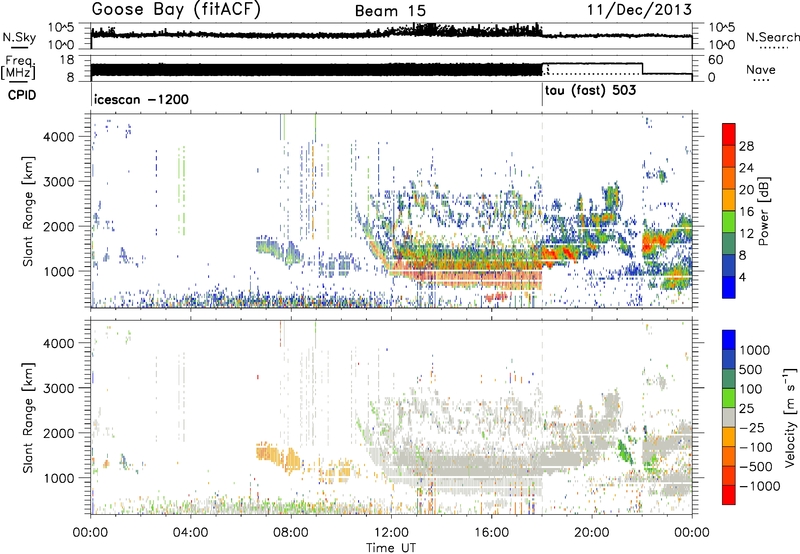Pick the red top segment of Power colorbar
The height and width of the screenshot is (554, 800).
(x=729, y=134)
